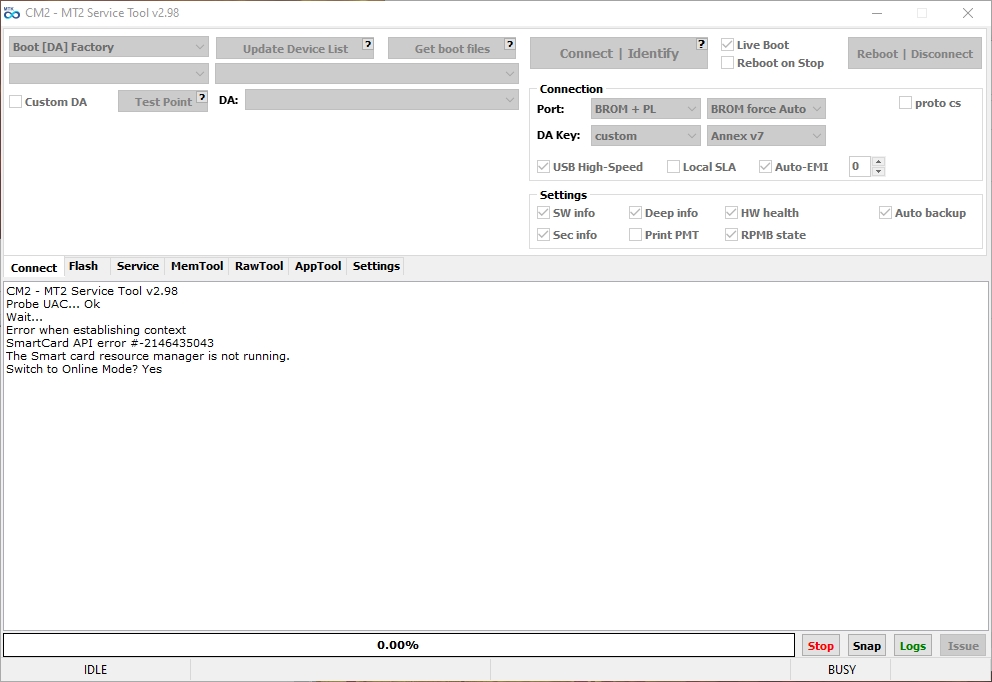Click the 0.00% progress bar
Viewport: 992px width, 682px height.
(398, 645)
